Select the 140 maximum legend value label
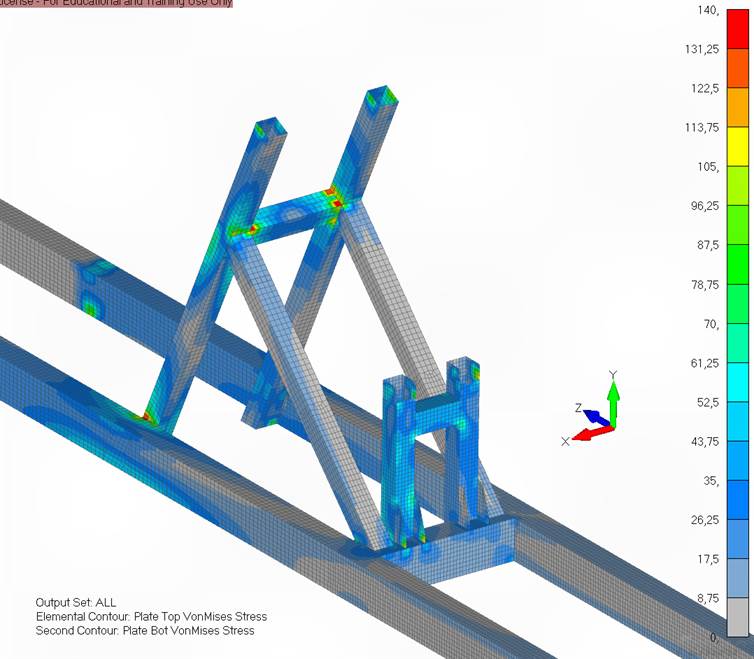Image resolution: width=754 pixels, height=659 pixels. (x=709, y=10)
